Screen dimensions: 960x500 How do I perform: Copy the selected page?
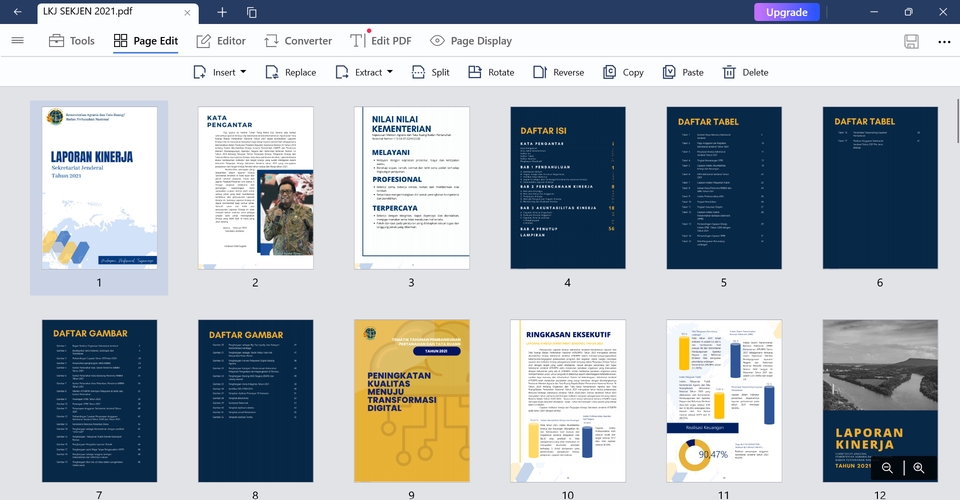pos(623,72)
